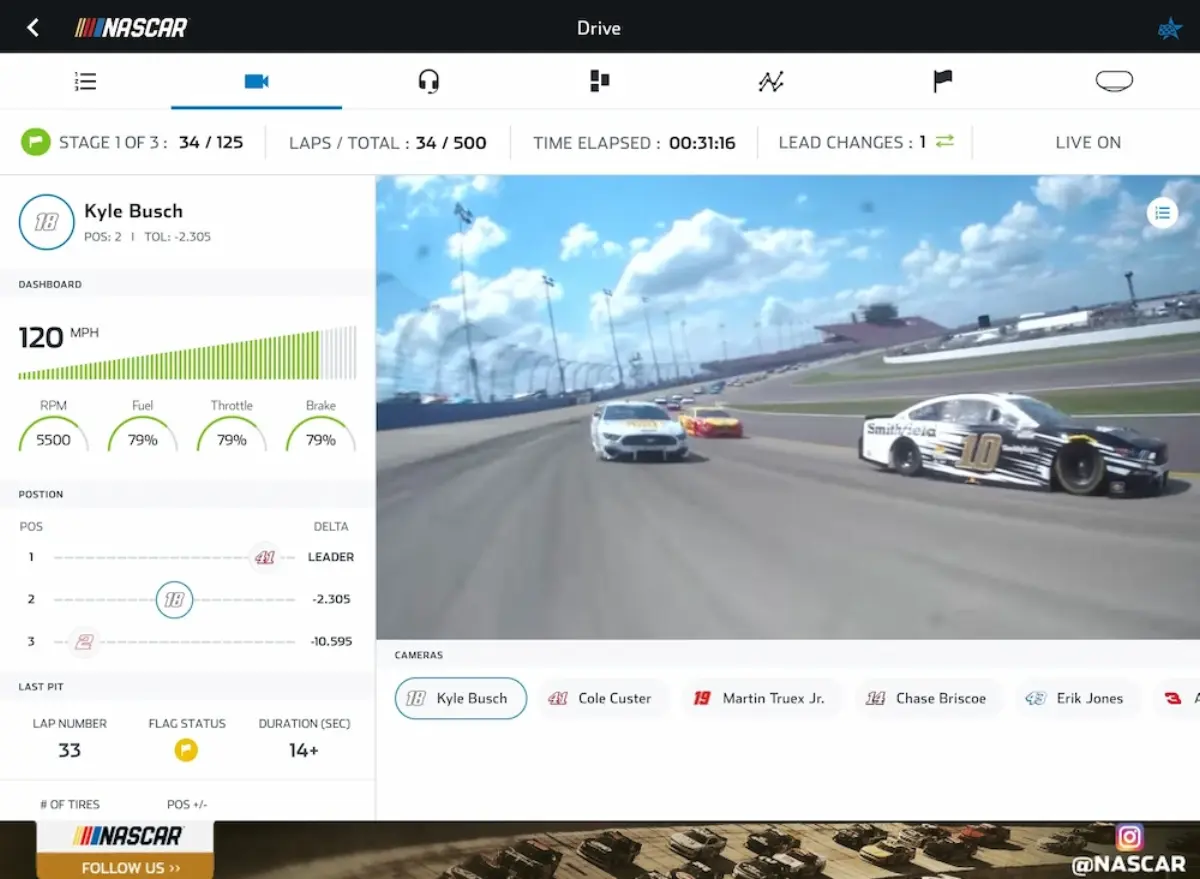Select the camera video view tab
The height and width of the screenshot is (879, 1200).
point(256,82)
